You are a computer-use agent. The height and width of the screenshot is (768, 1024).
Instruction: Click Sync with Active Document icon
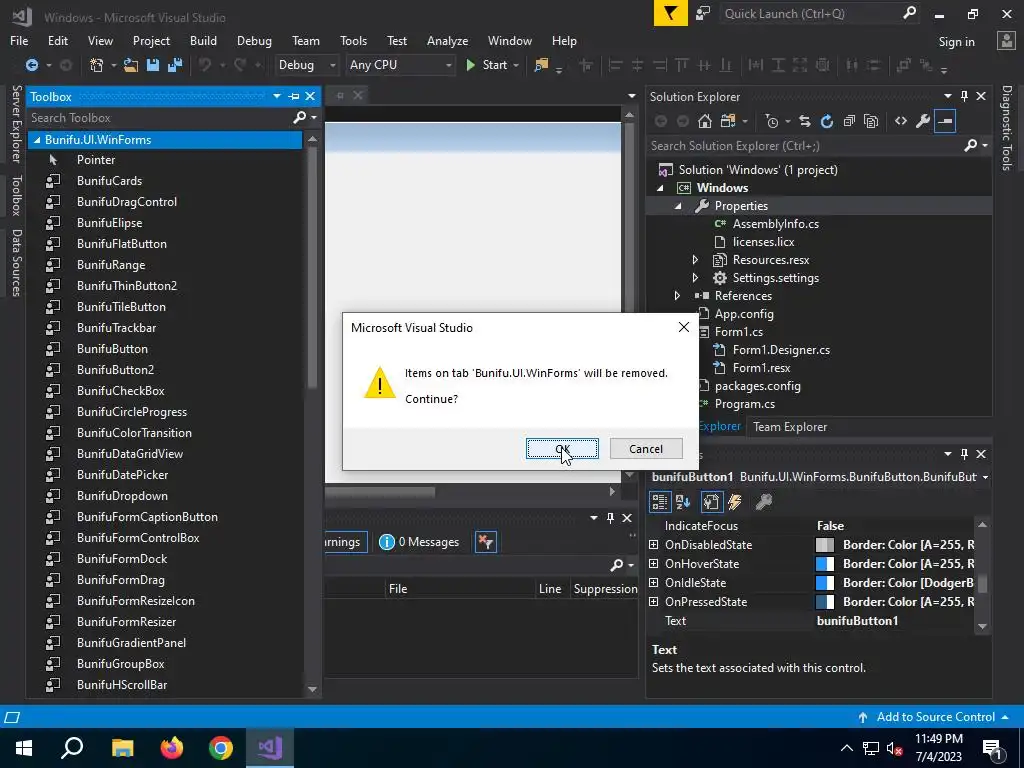pos(805,121)
